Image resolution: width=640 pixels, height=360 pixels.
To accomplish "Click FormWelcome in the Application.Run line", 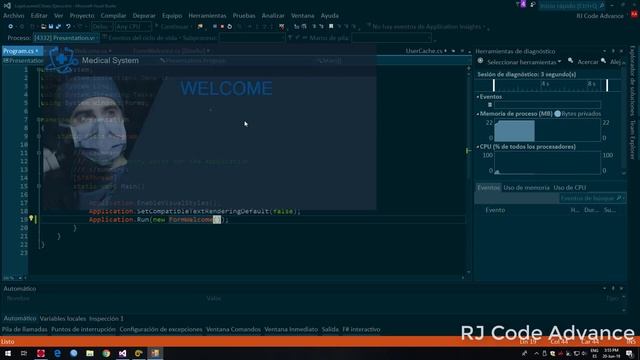I will 191,220.
